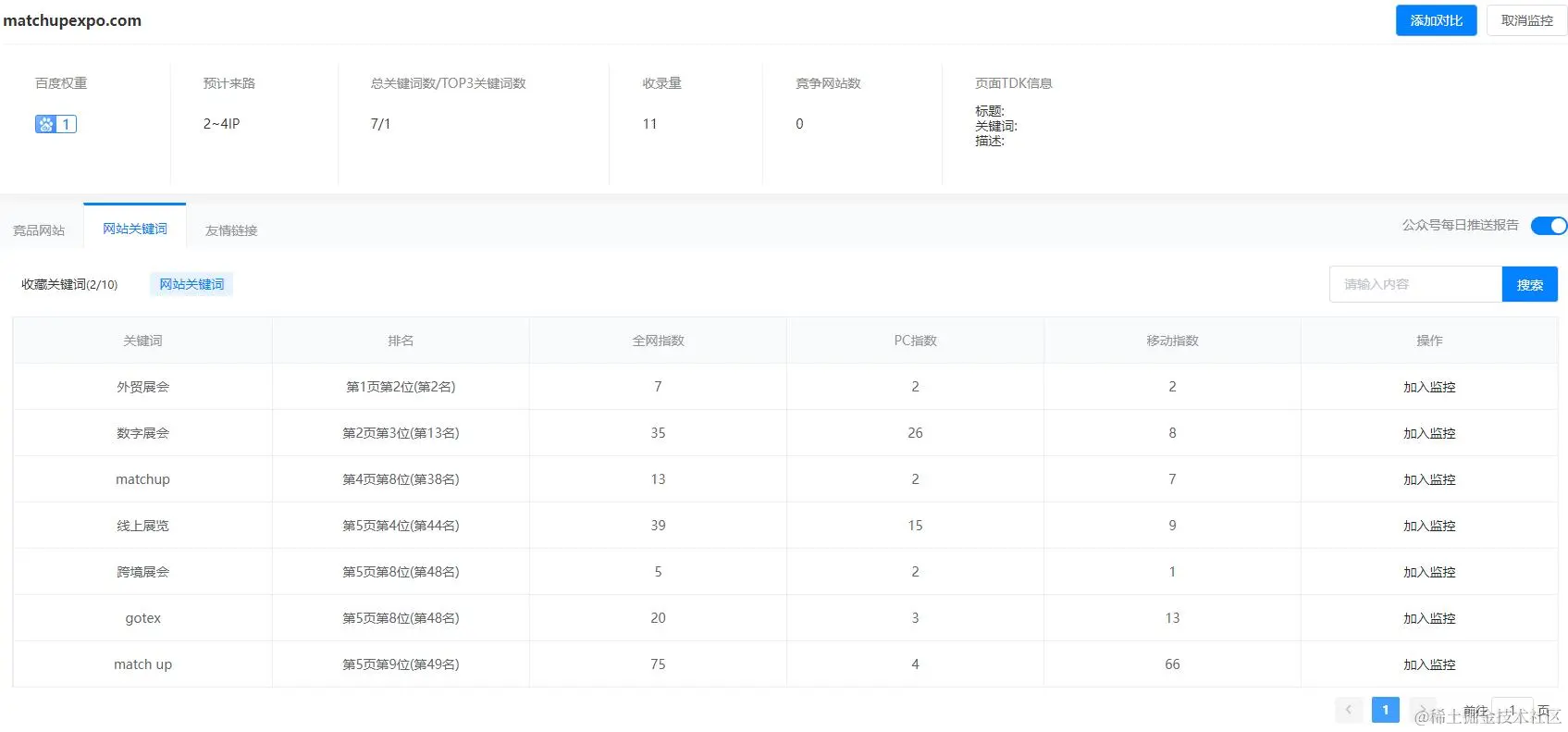Click the matchupexpo.com domain title
The height and width of the screenshot is (732, 1568).
pos(72,20)
